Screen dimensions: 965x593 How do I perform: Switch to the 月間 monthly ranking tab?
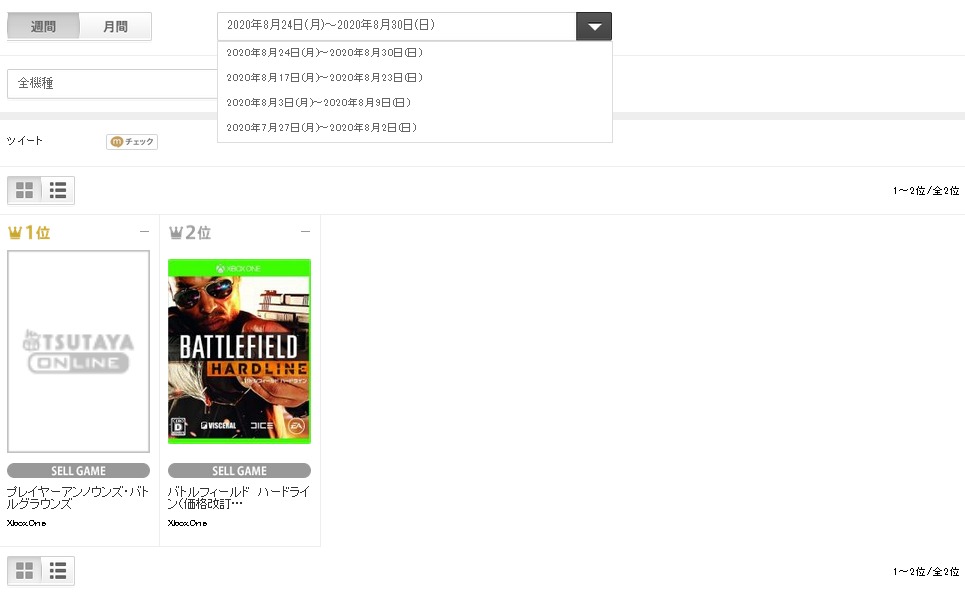(115, 26)
